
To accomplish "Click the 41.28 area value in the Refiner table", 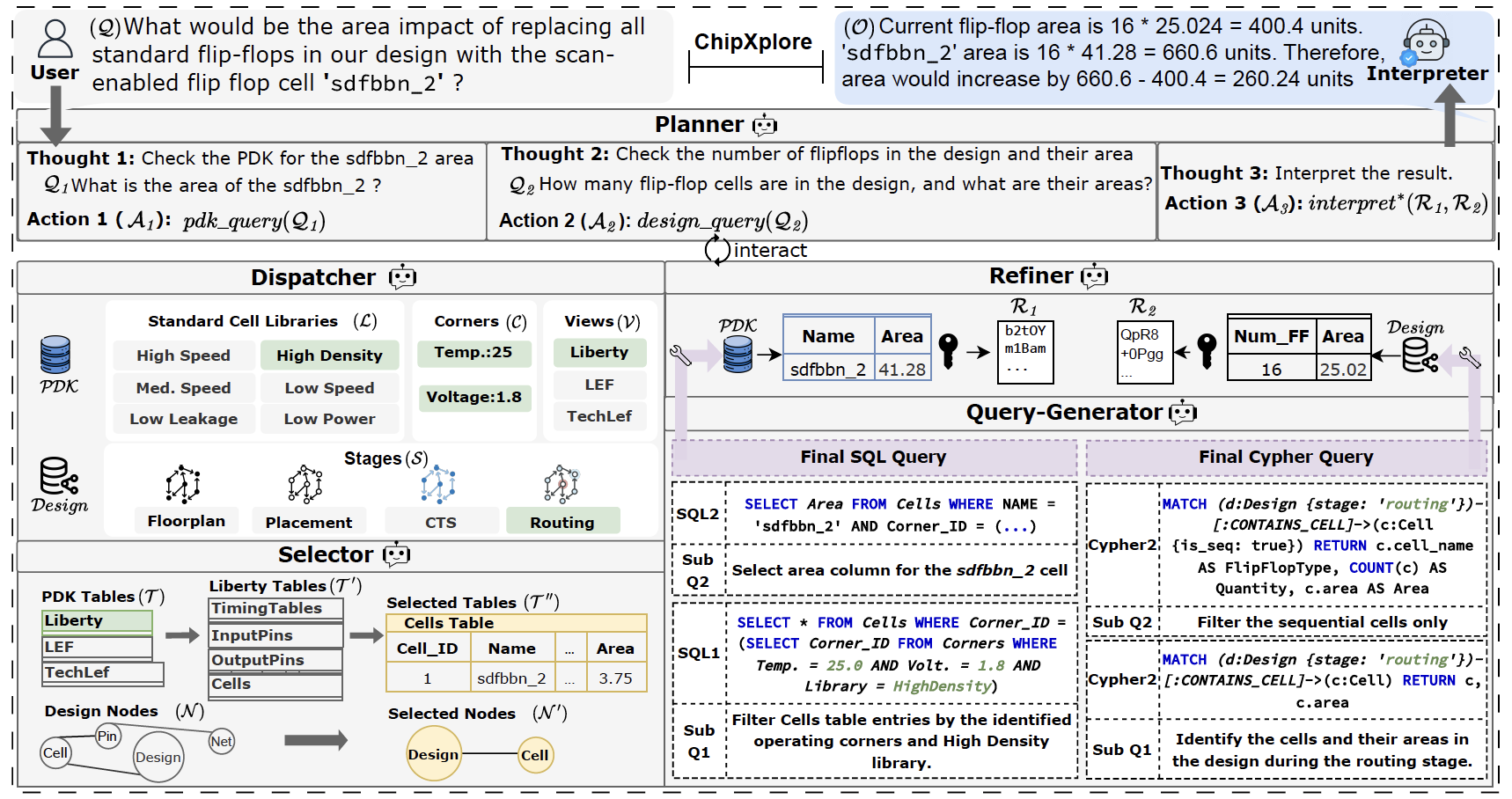I will tap(902, 370).
